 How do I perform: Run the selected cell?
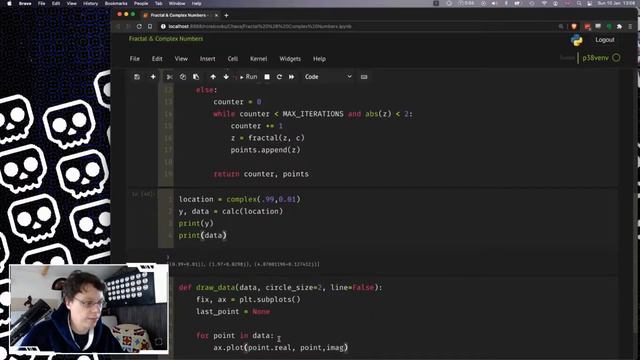tap(248, 77)
